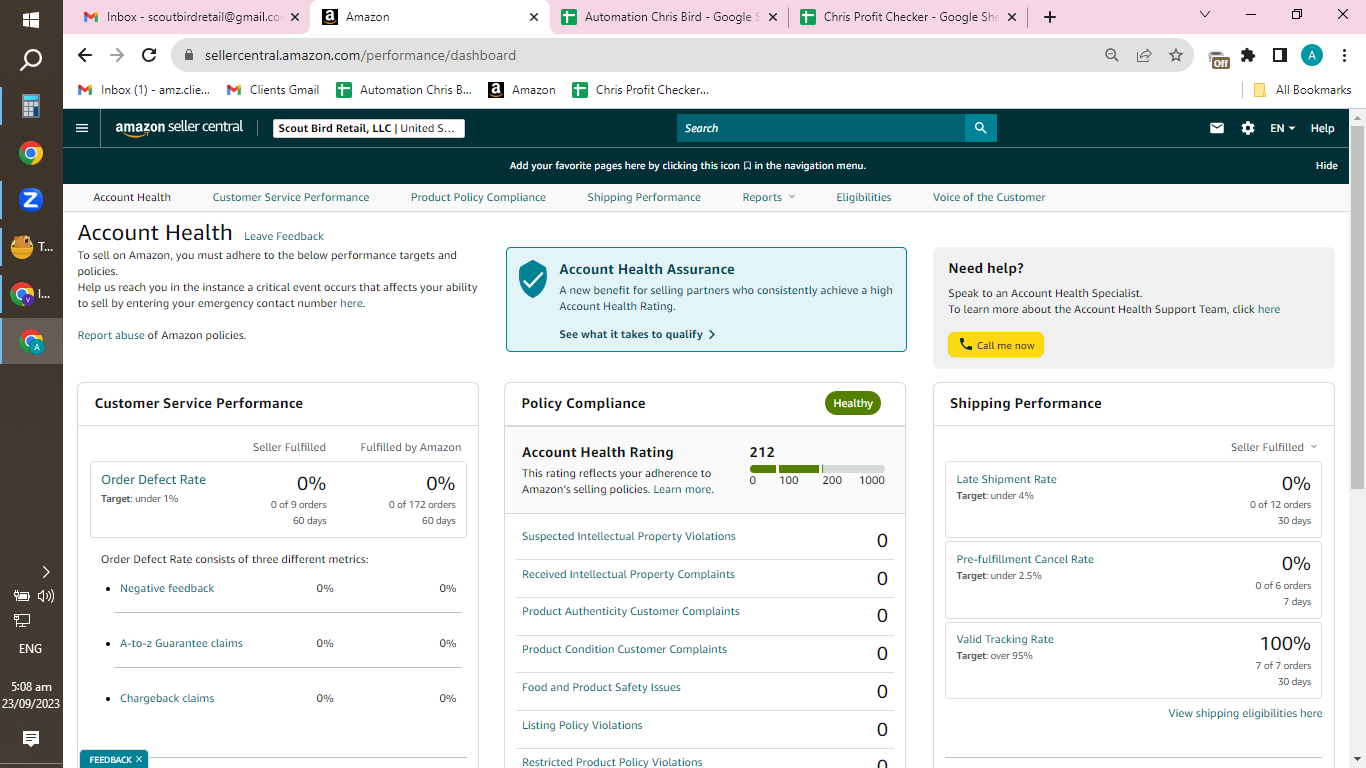Open the messages envelope icon

(1217, 128)
